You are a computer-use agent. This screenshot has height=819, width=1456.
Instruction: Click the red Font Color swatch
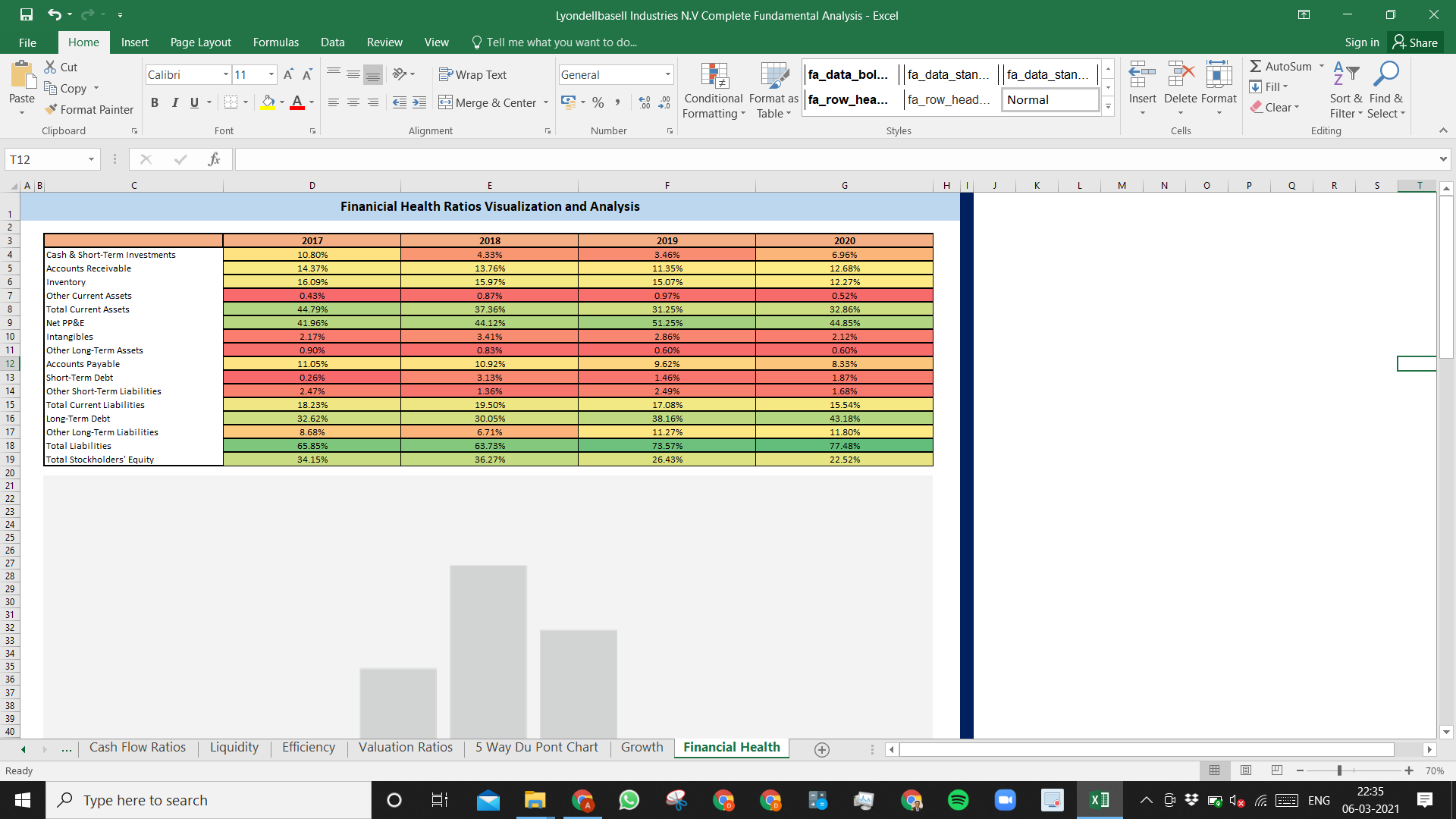[x=297, y=102]
